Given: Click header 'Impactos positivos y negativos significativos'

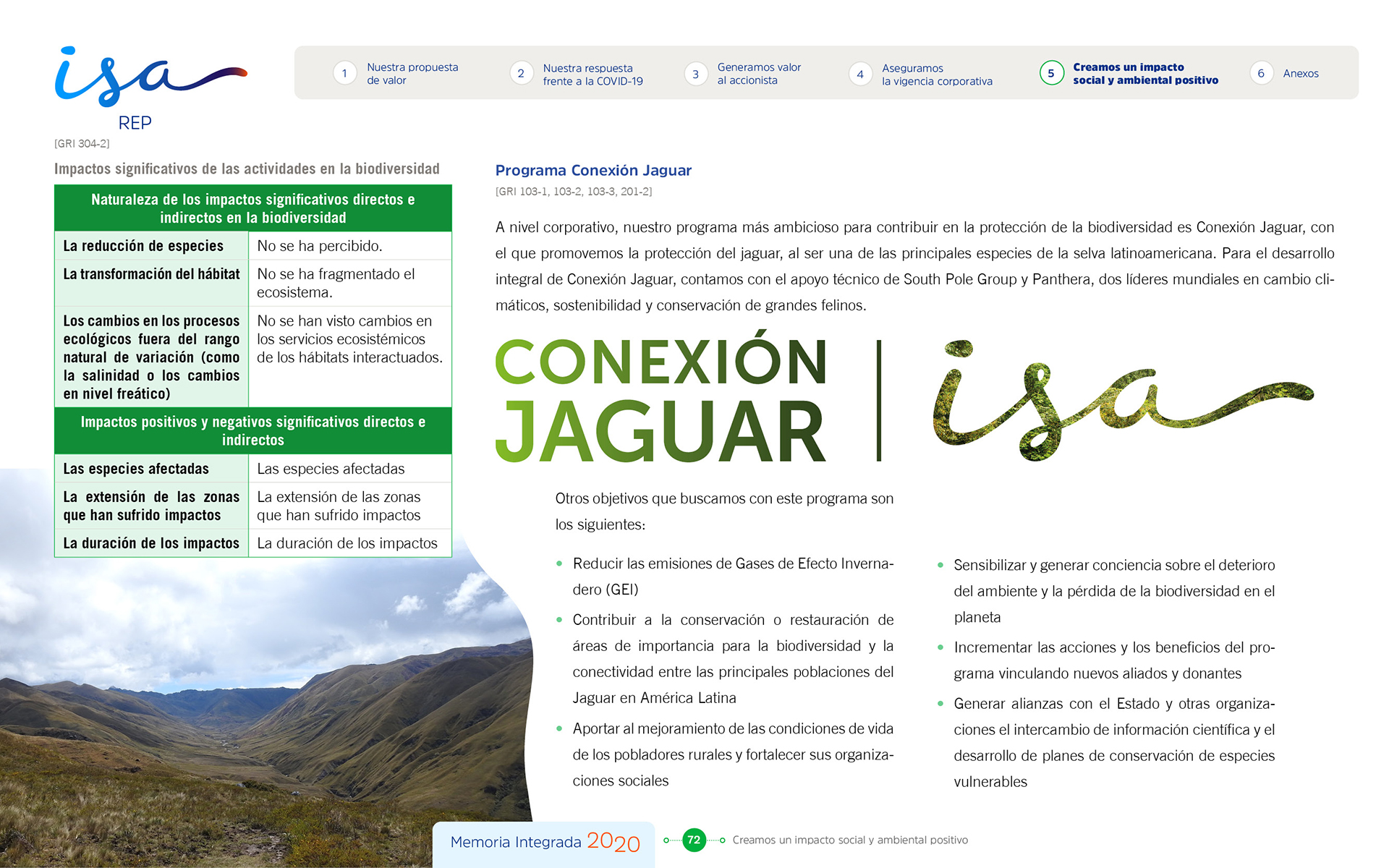Looking at the screenshot, I should tap(253, 430).
